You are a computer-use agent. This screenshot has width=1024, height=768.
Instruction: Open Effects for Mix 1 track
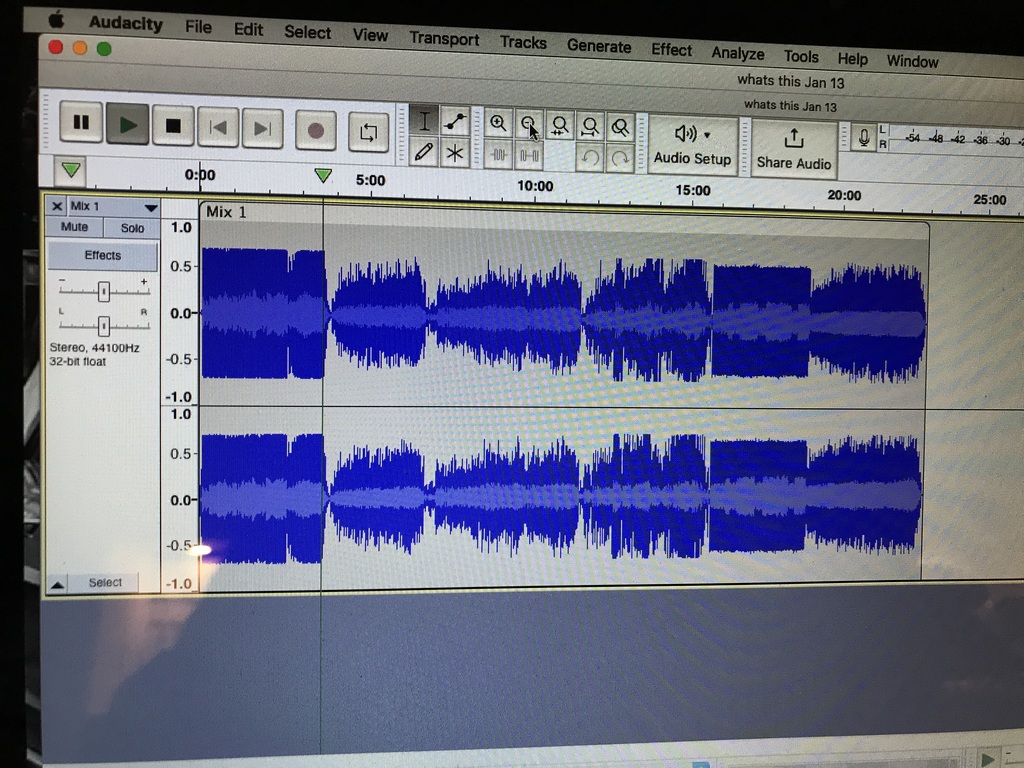(x=103, y=255)
